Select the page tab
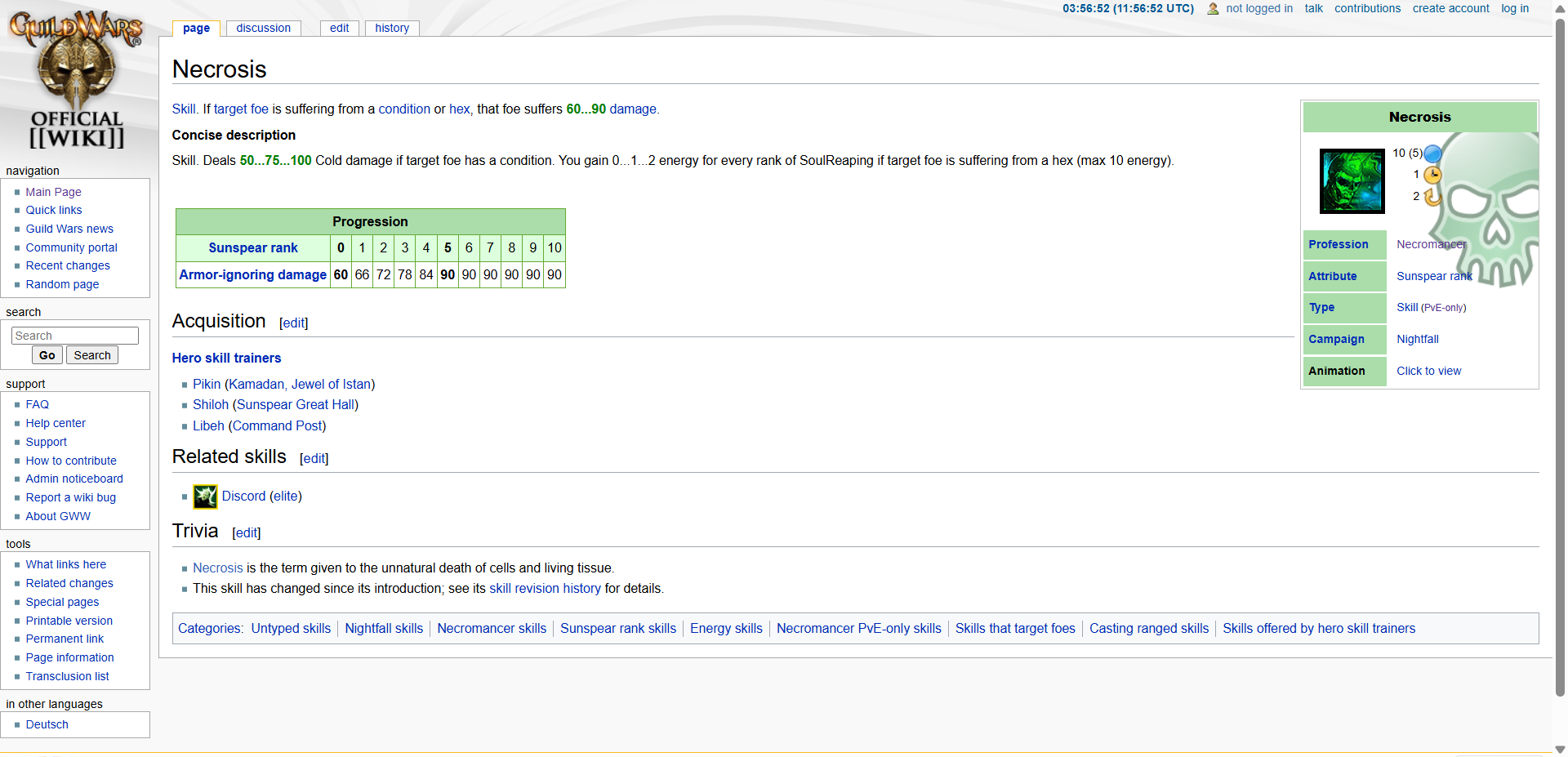Screen dimensions: 1568x757 (196, 28)
